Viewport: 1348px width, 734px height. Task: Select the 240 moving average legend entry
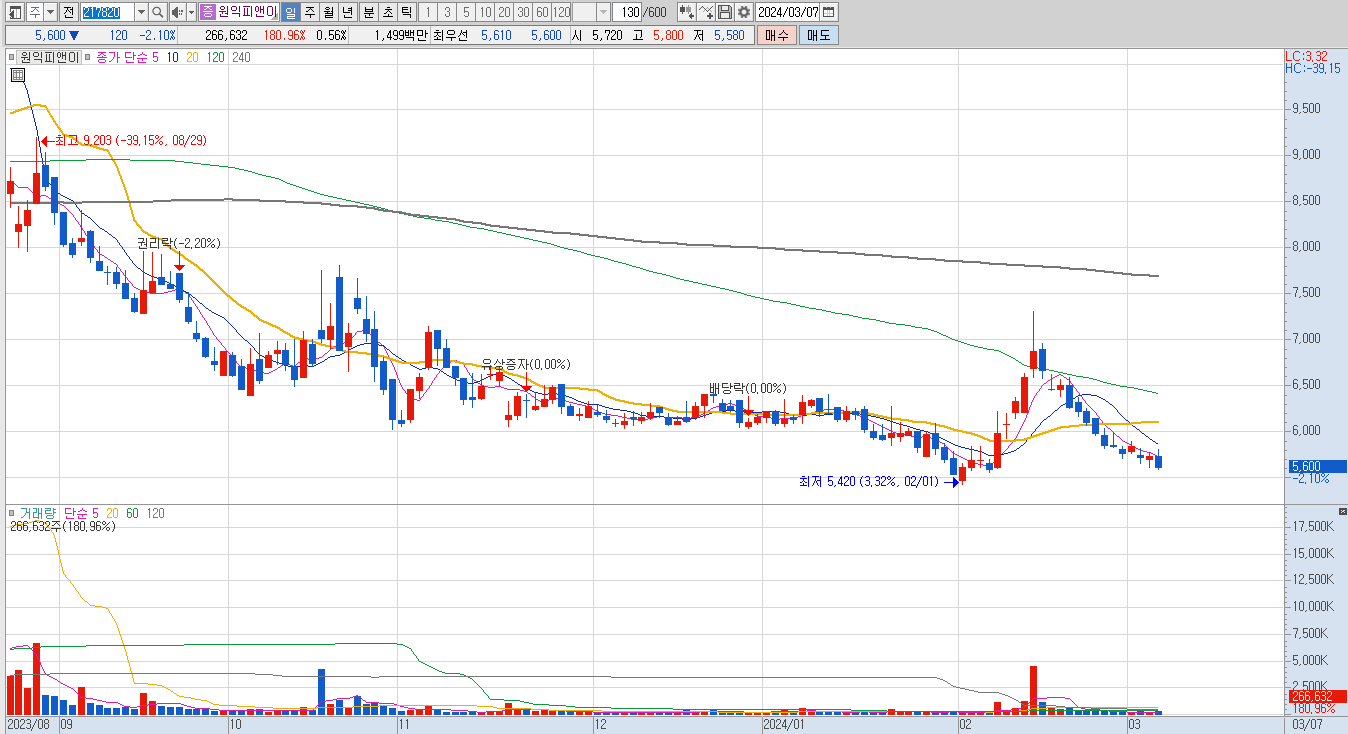[x=241, y=58]
